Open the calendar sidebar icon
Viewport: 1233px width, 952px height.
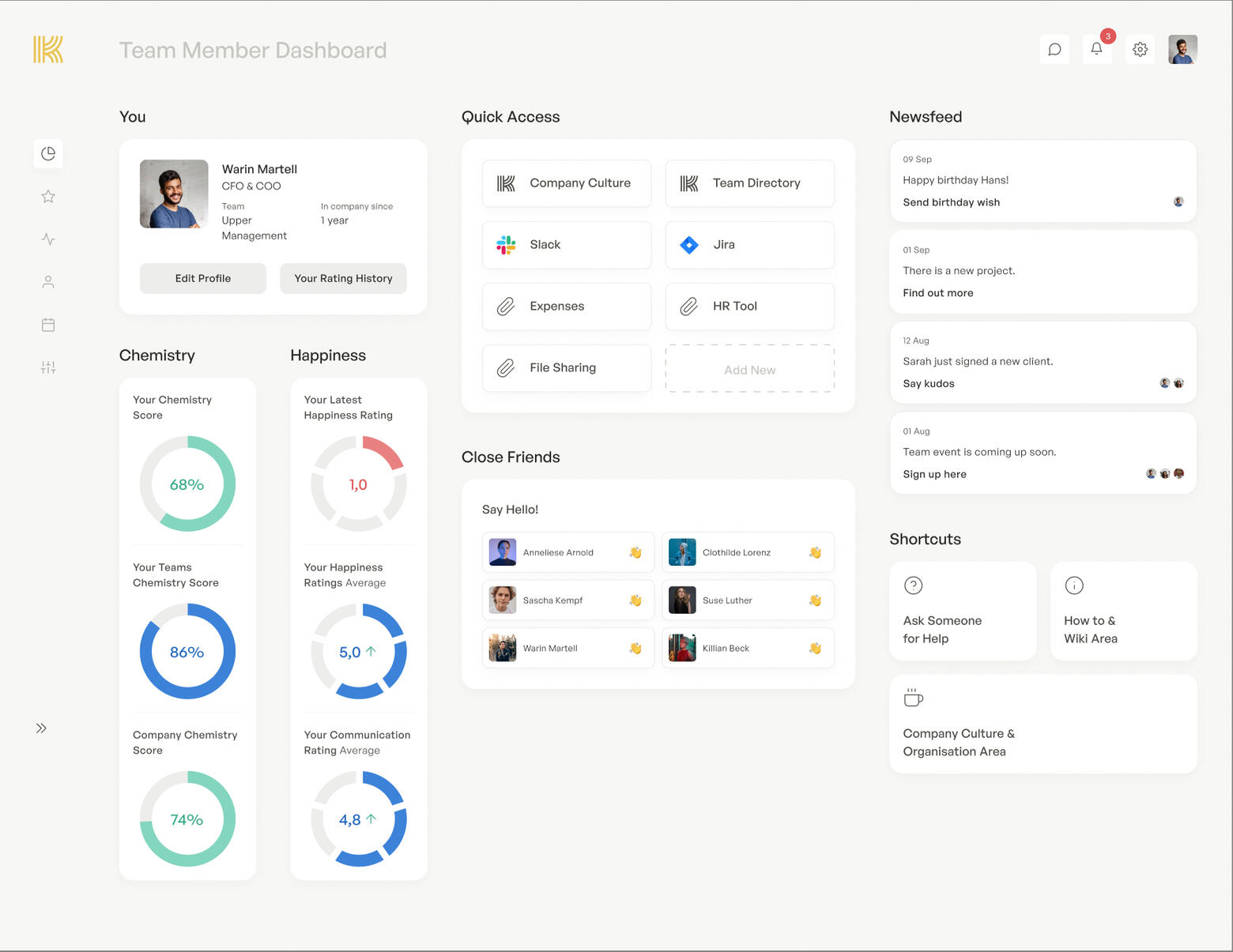point(48,325)
